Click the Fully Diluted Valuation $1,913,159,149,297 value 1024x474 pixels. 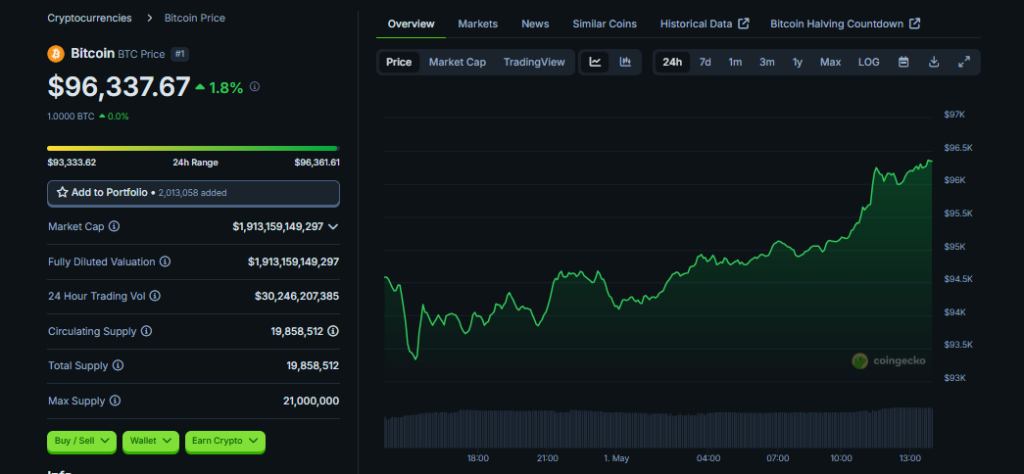pos(293,262)
